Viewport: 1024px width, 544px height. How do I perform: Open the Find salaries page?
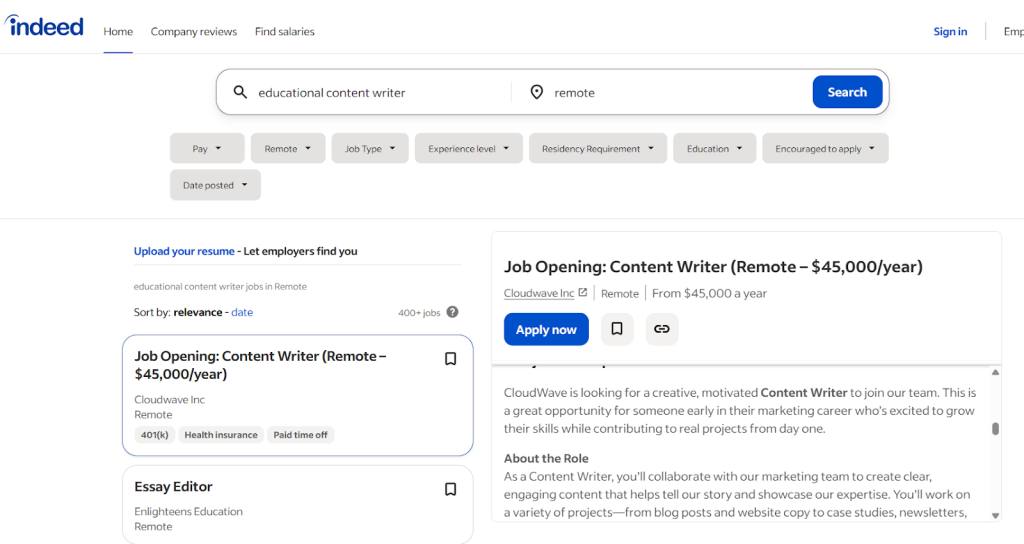pyautogui.click(x=284, y=32)
